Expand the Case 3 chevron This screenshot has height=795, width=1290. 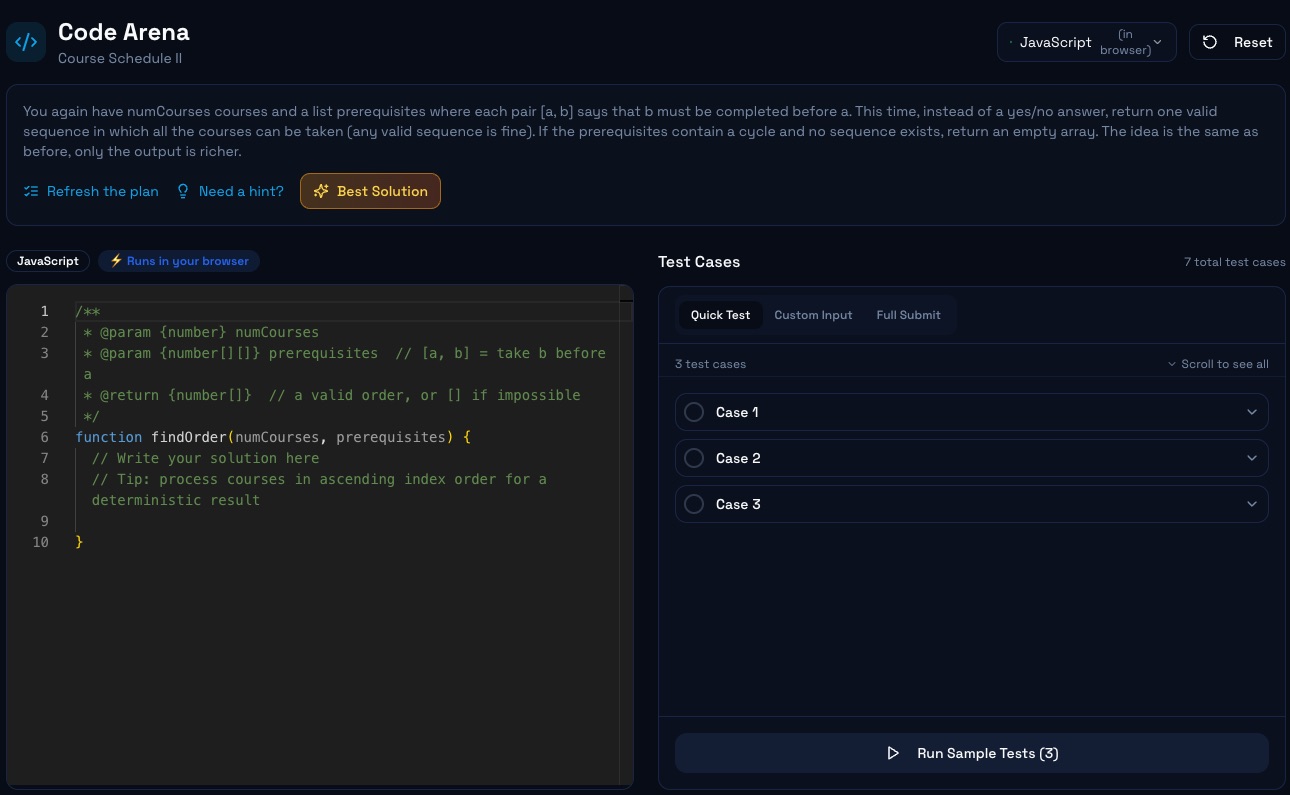point(1252,504)
